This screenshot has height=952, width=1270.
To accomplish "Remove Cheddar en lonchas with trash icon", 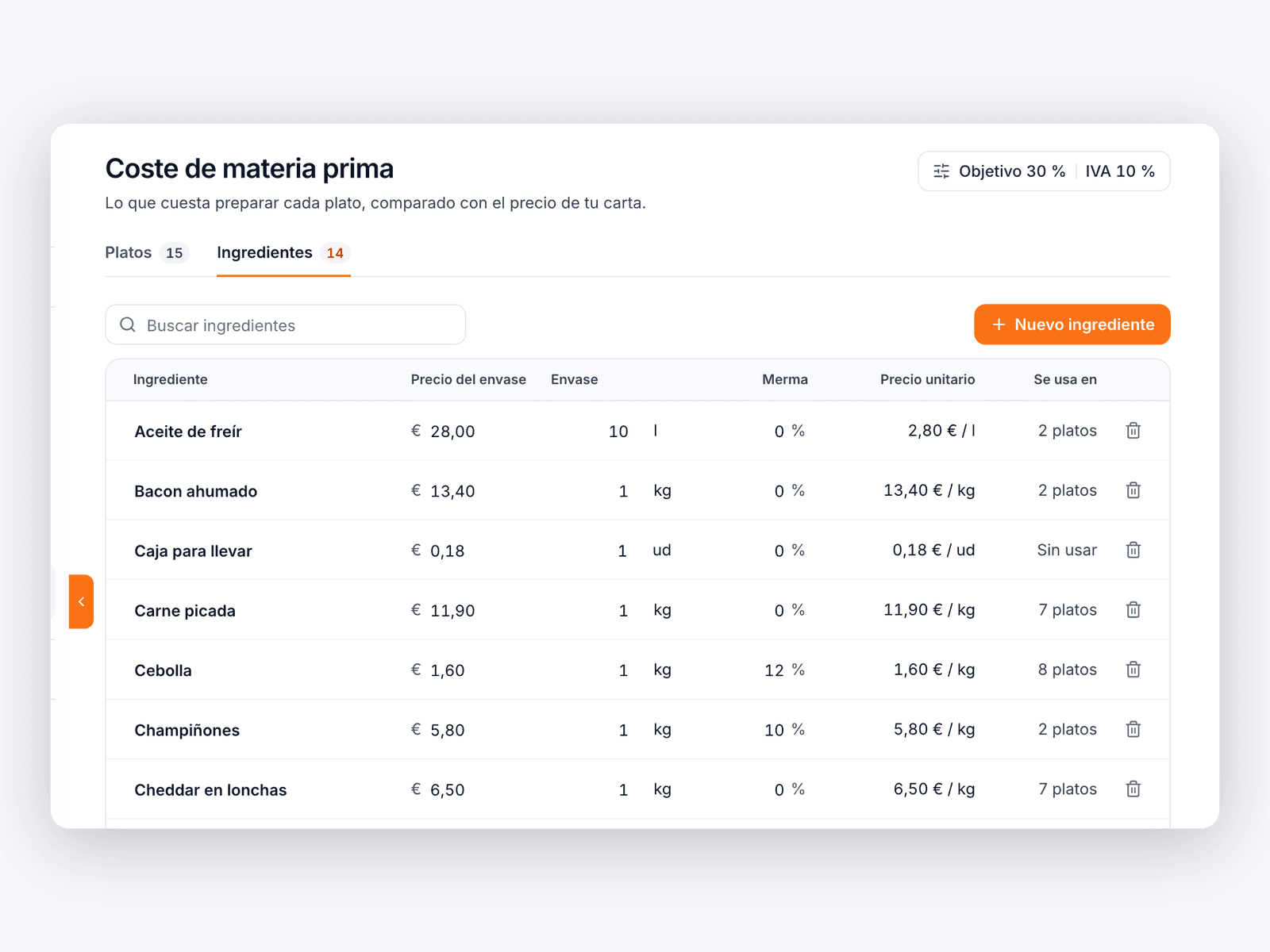I will 1133,789.
